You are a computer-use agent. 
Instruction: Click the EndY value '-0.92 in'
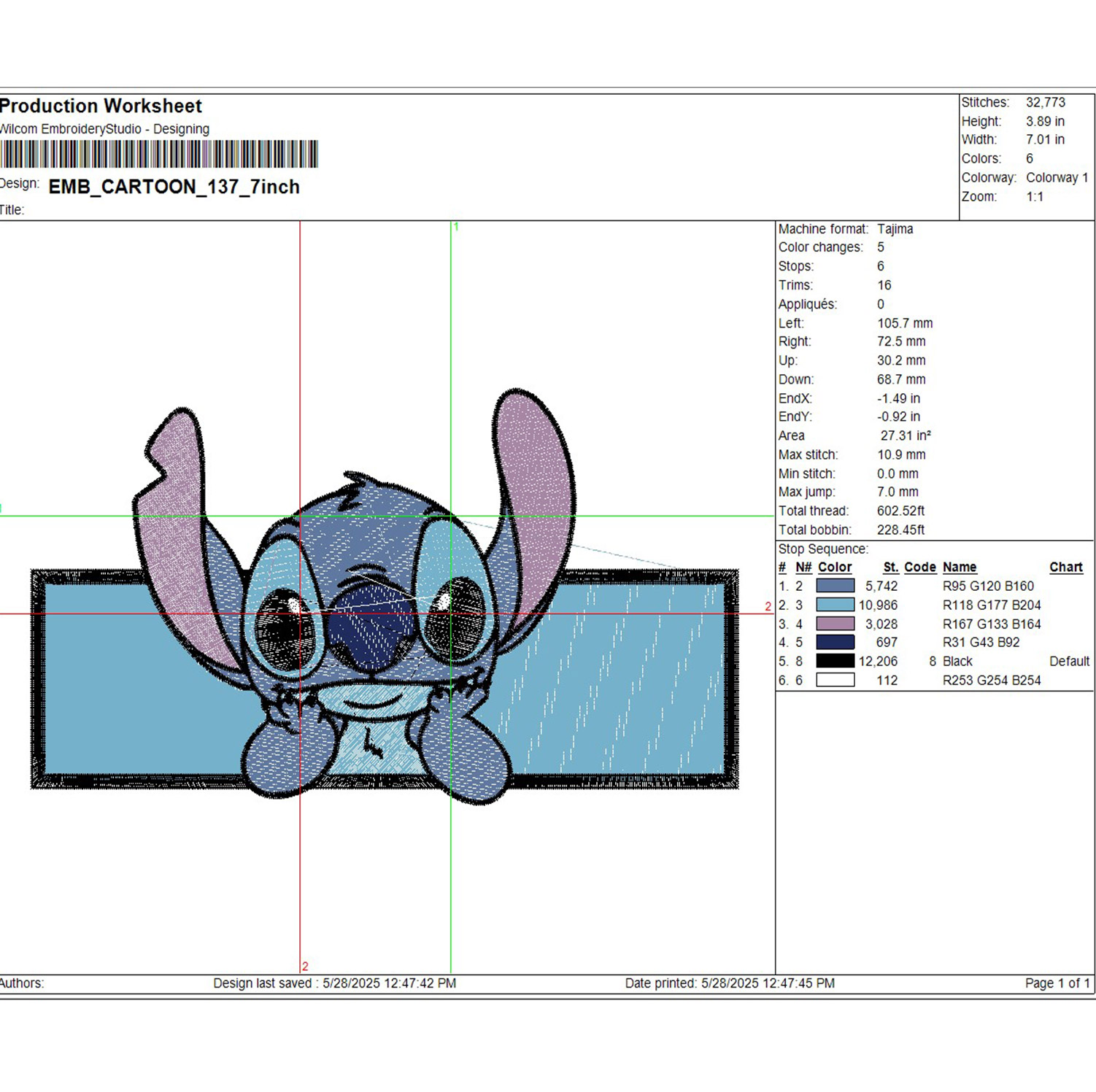tap(898, 417)
